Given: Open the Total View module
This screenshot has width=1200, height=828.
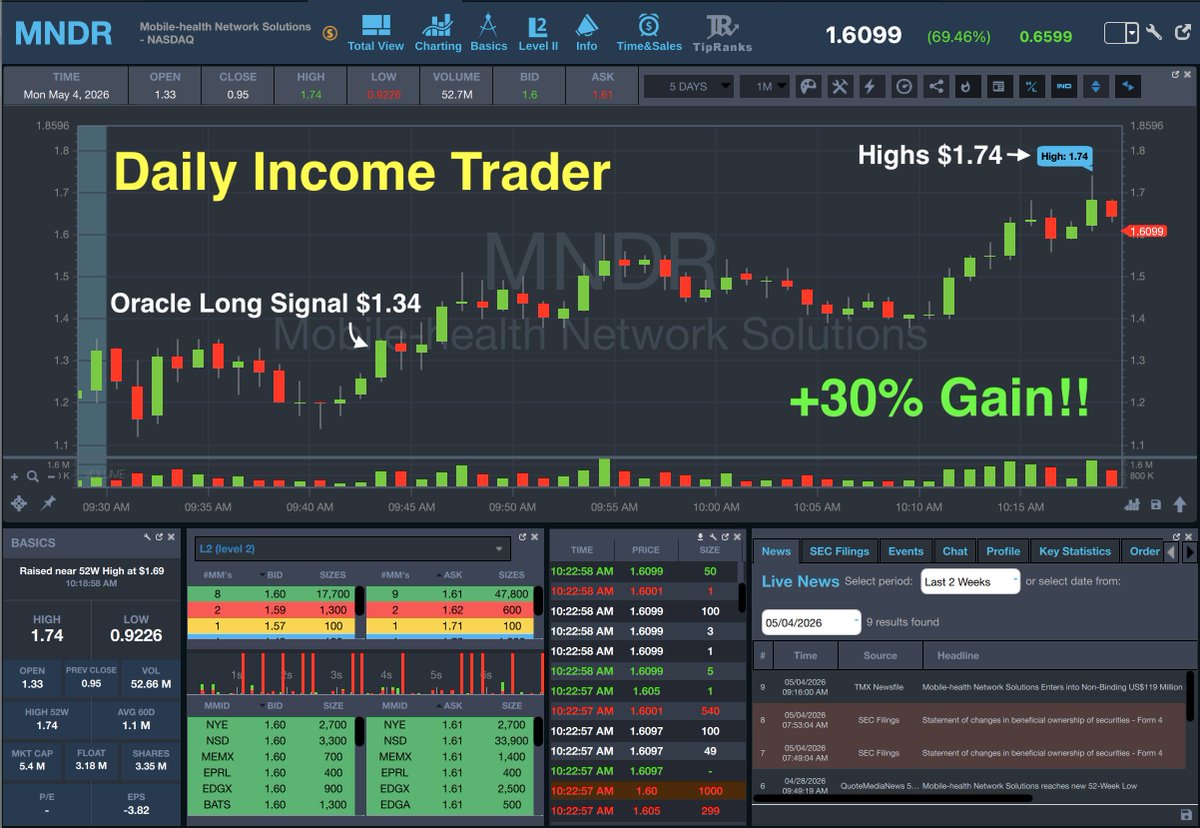Looking at the screenshot, I should coord(376,32).
